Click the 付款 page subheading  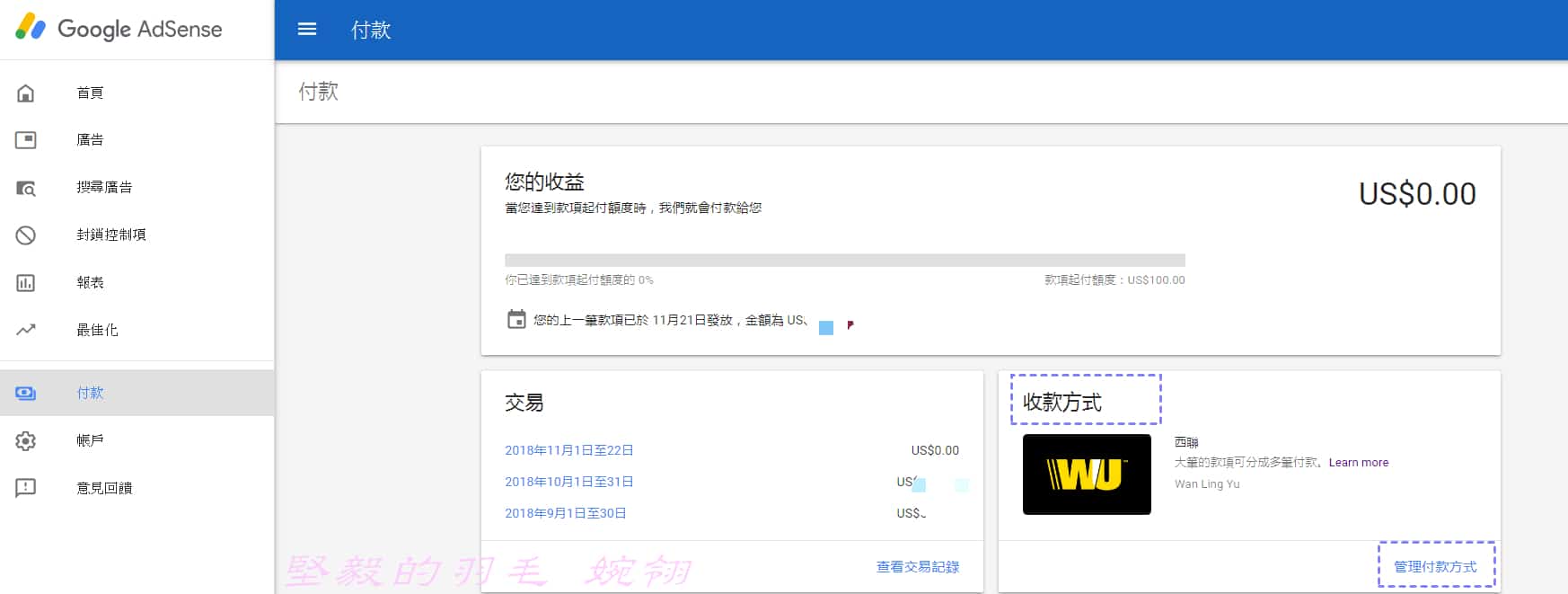[319, 92]
